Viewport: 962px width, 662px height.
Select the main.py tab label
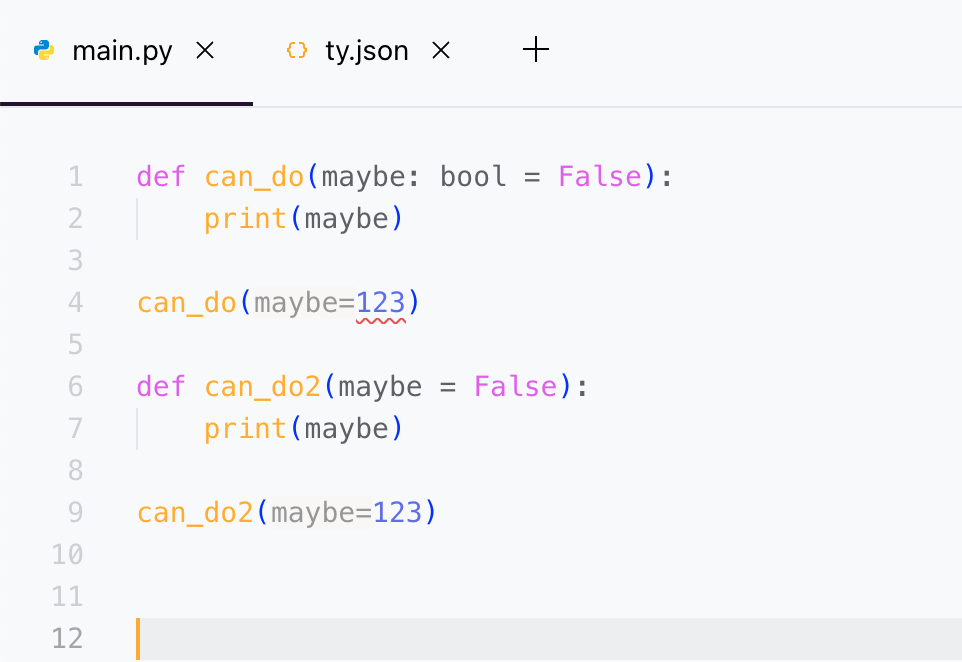click(122, 51)
